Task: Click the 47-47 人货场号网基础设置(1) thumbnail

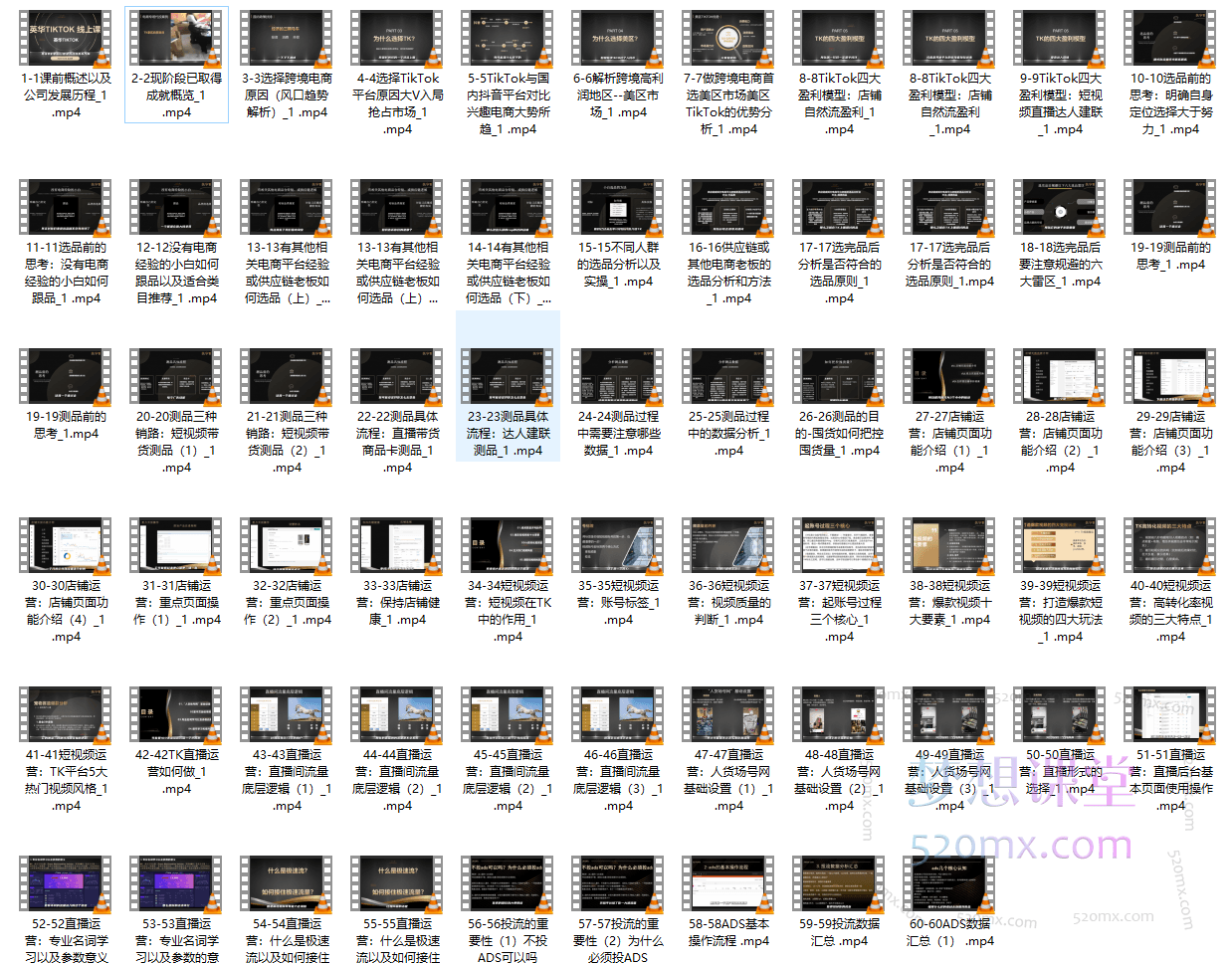Action: (728, 716)
